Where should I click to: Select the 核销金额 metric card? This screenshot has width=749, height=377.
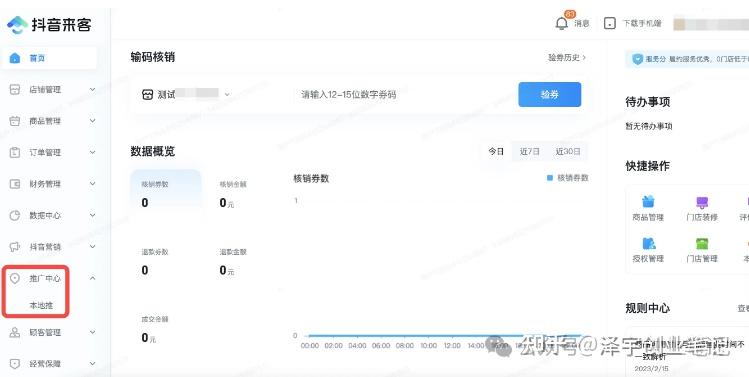coord(234,195)
